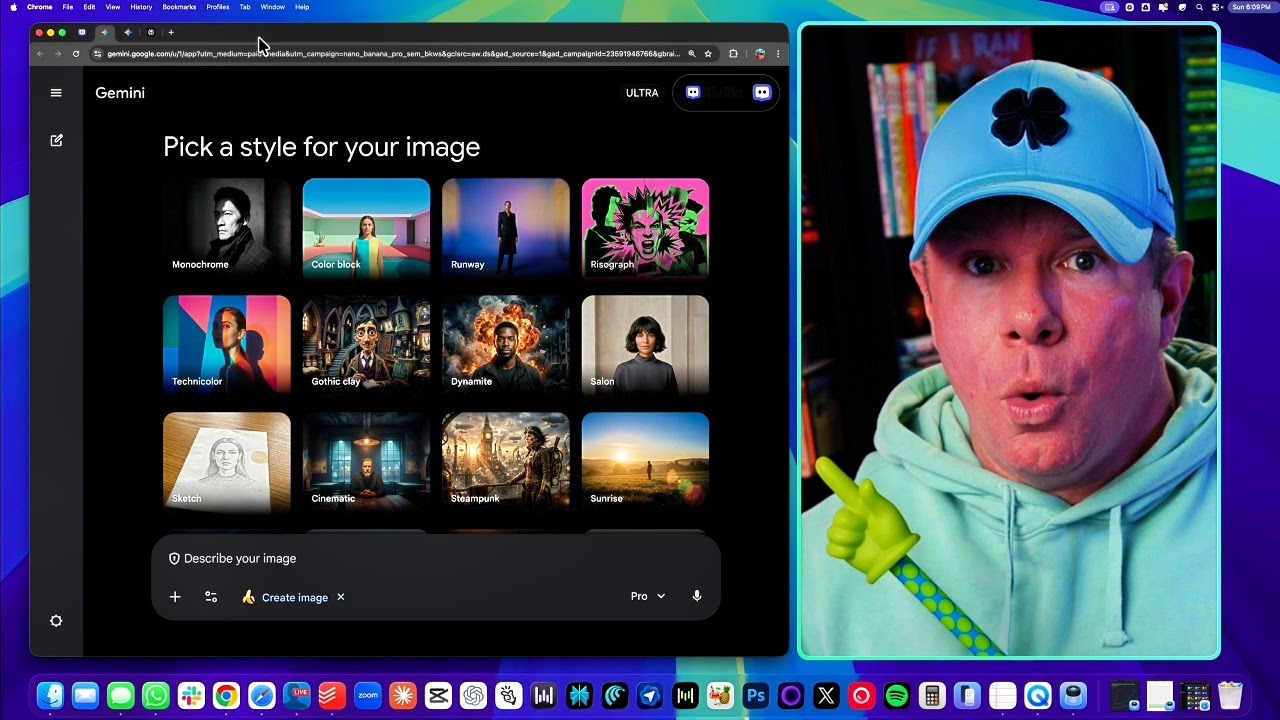Open Control Center in menu bar
The height and width of the screenshot is (720, 1280).
point(1216,7)
